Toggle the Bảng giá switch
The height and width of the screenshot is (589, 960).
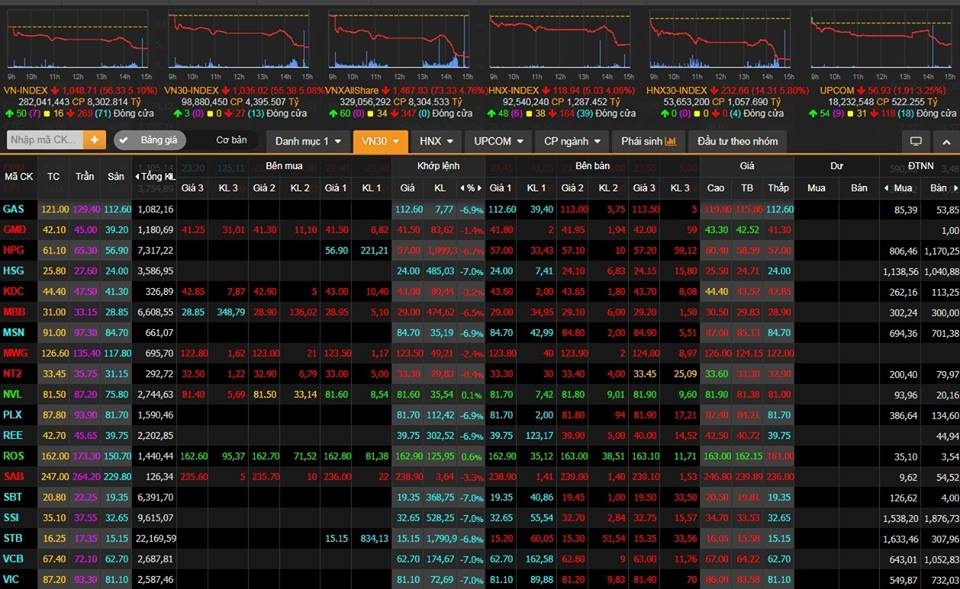(x=150, y=140)
